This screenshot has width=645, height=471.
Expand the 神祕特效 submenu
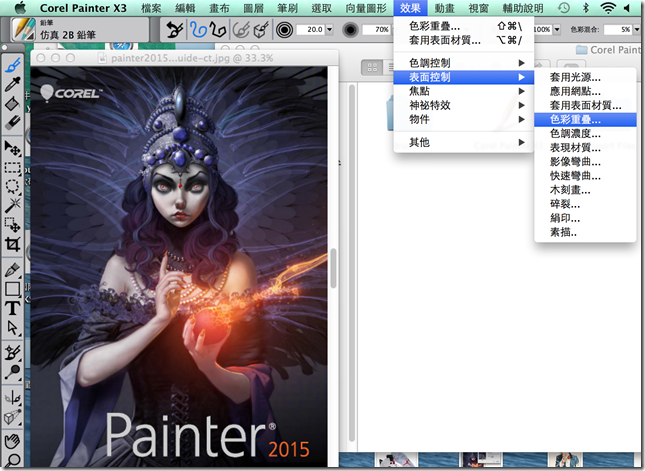[x=464, y=105]
